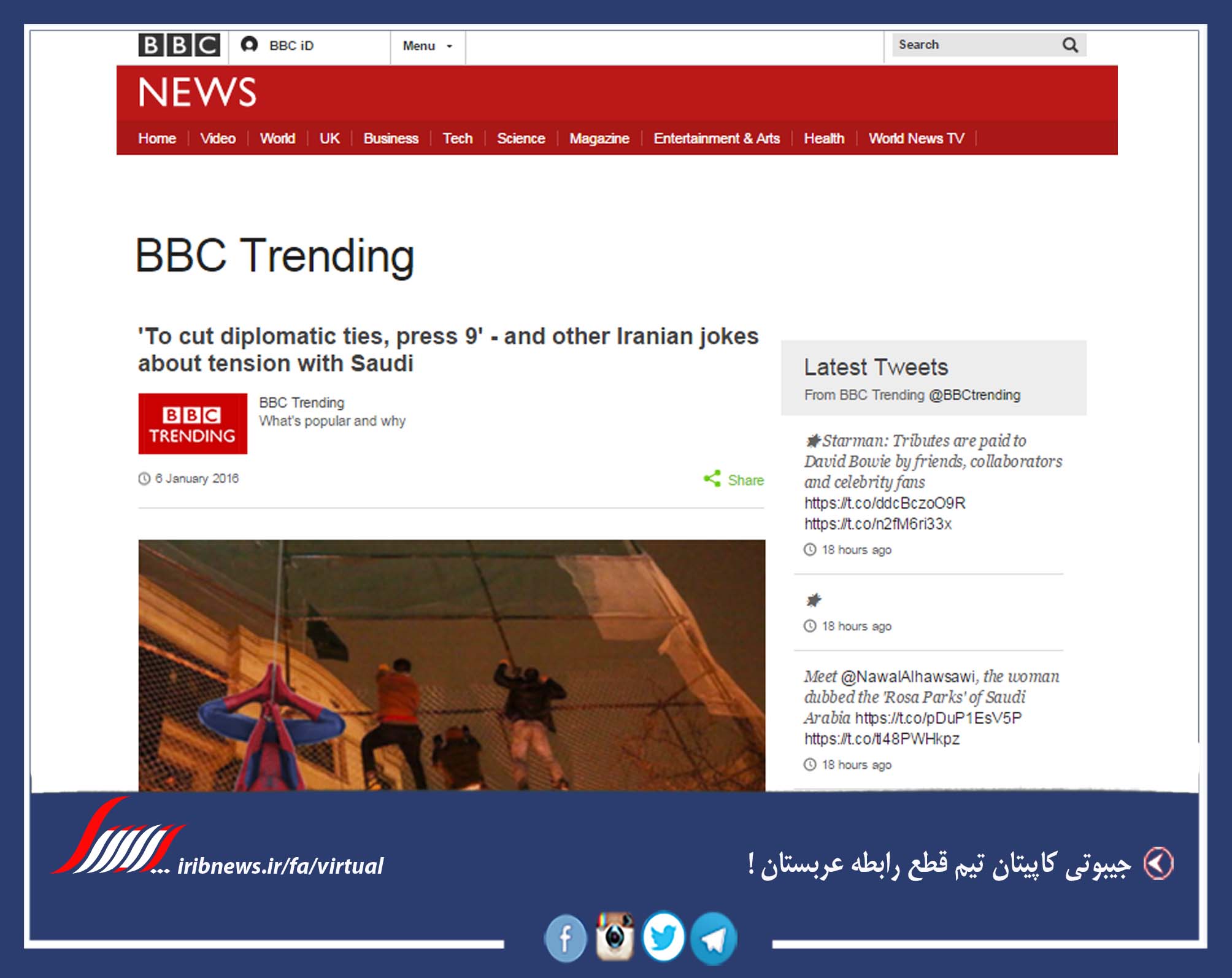
Task: Open the Health section
Action: (x=824, y=138)
